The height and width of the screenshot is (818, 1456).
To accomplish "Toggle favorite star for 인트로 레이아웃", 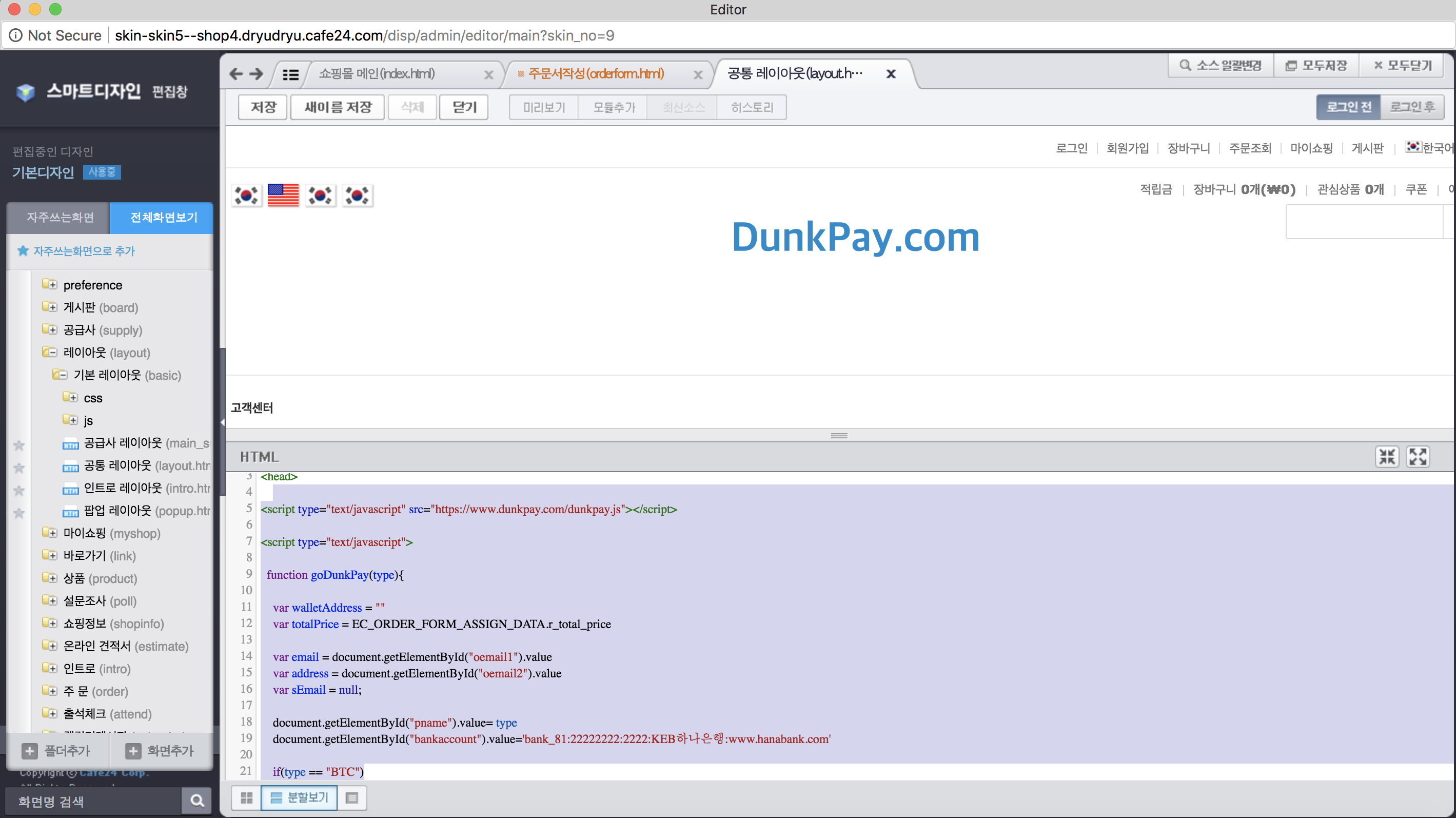I will click(18, 491).
